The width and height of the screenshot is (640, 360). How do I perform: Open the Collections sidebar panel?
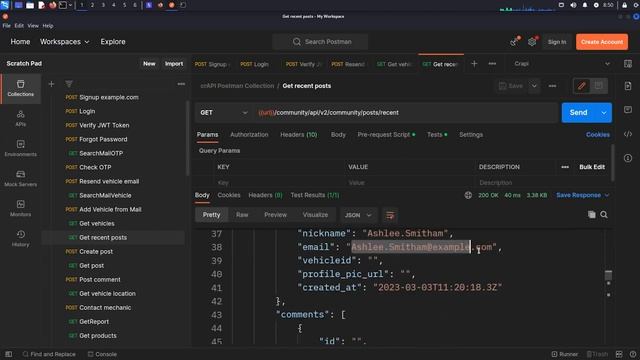click(20, 88)
